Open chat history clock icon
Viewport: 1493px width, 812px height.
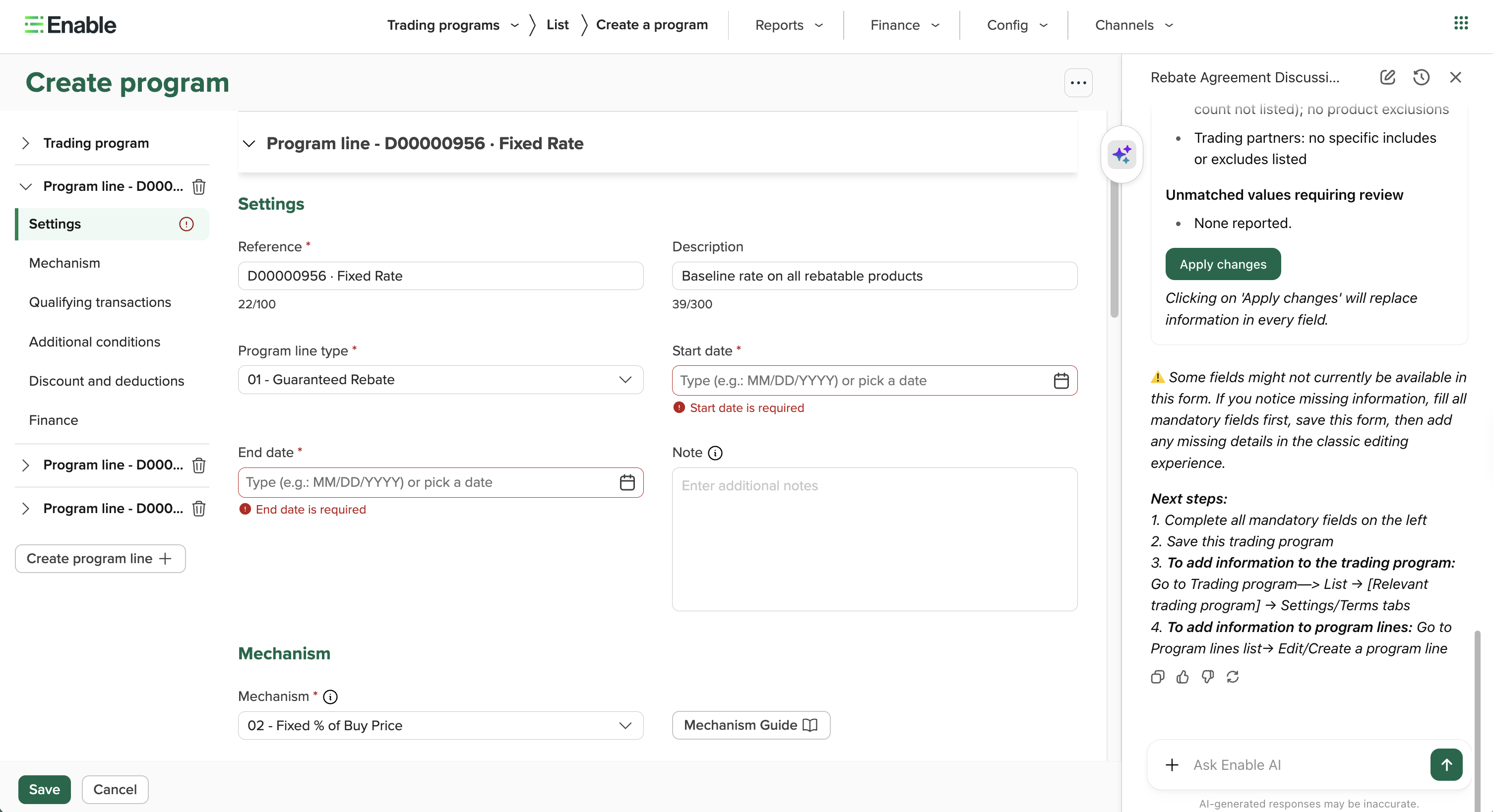tap(1421, 77)
